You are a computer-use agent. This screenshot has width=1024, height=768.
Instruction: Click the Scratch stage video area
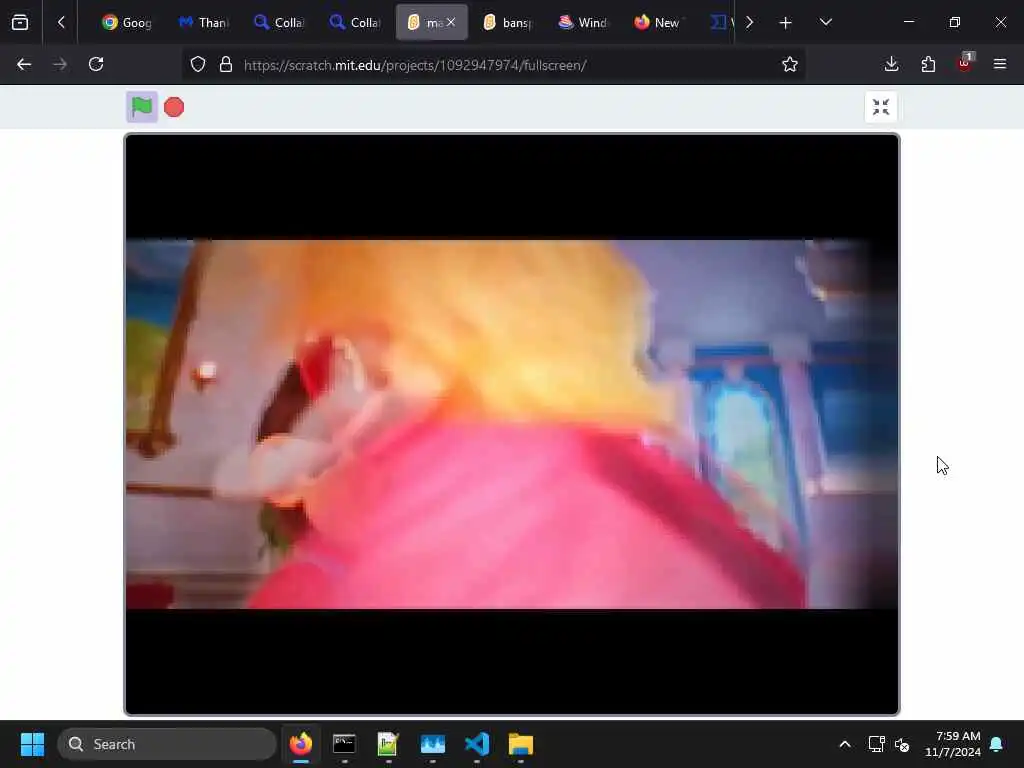[x=511, y=424]
